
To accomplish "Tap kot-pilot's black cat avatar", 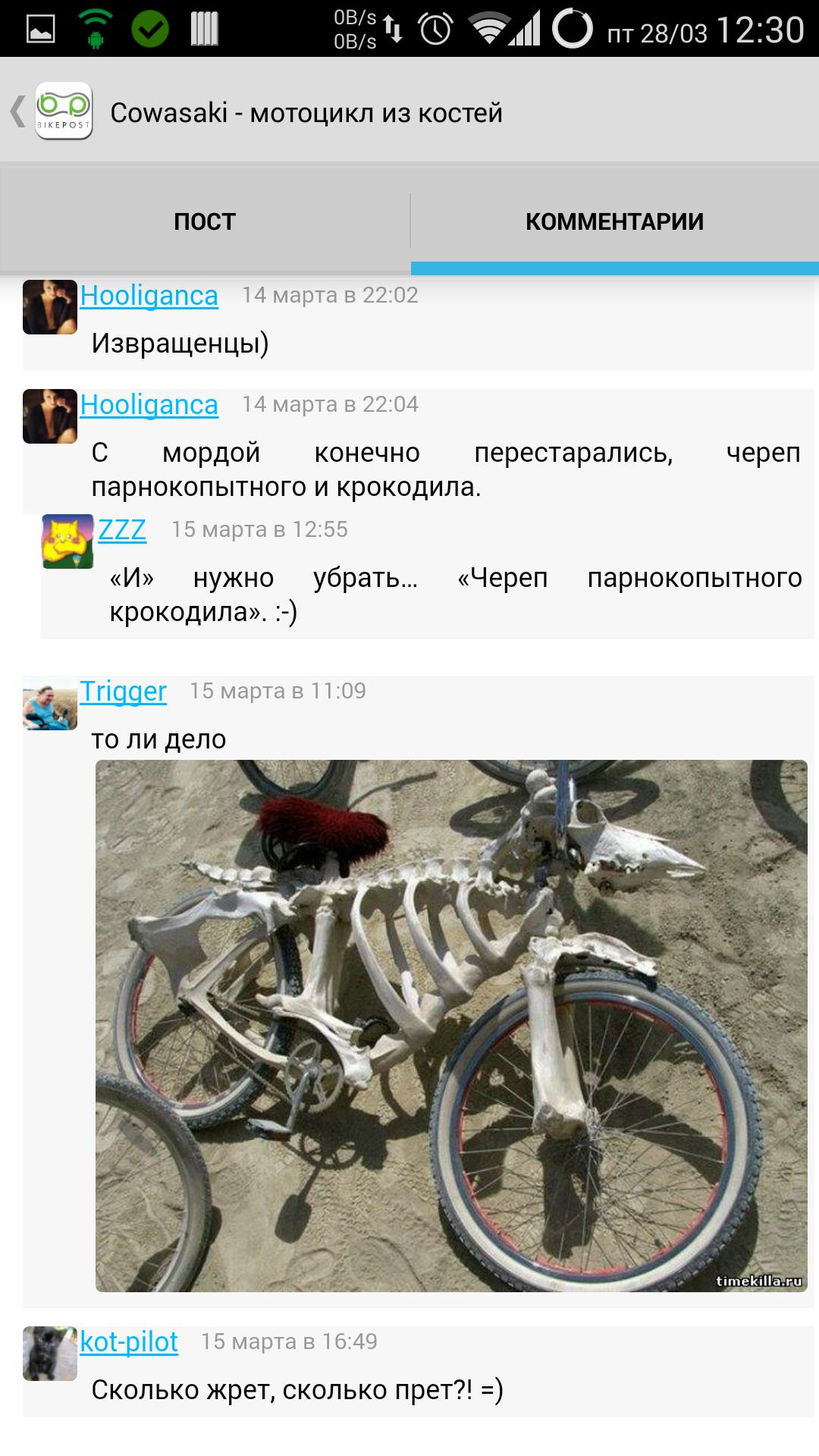I will [50, 1354].
